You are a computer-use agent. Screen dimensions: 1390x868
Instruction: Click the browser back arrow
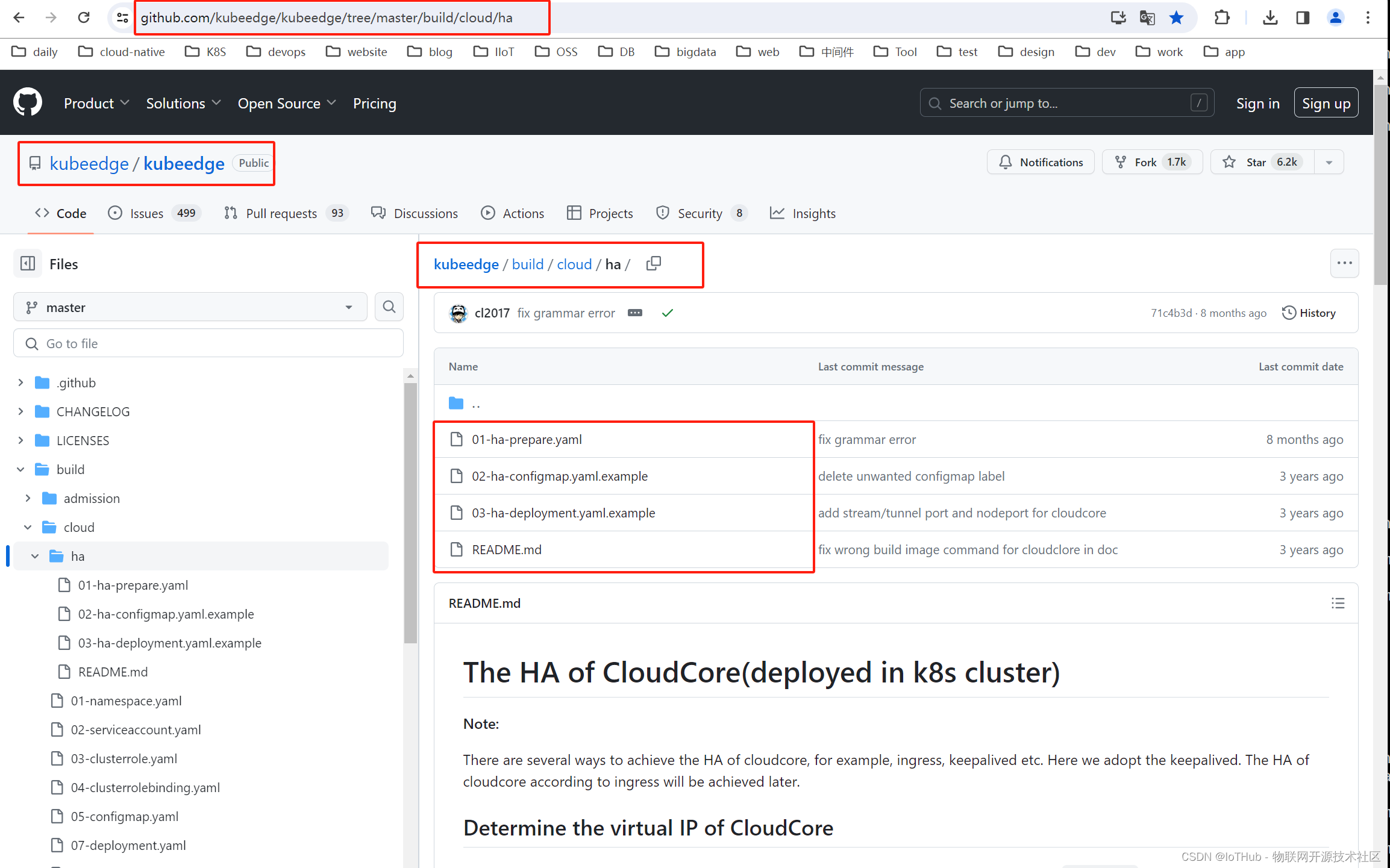tap(19, 17)
